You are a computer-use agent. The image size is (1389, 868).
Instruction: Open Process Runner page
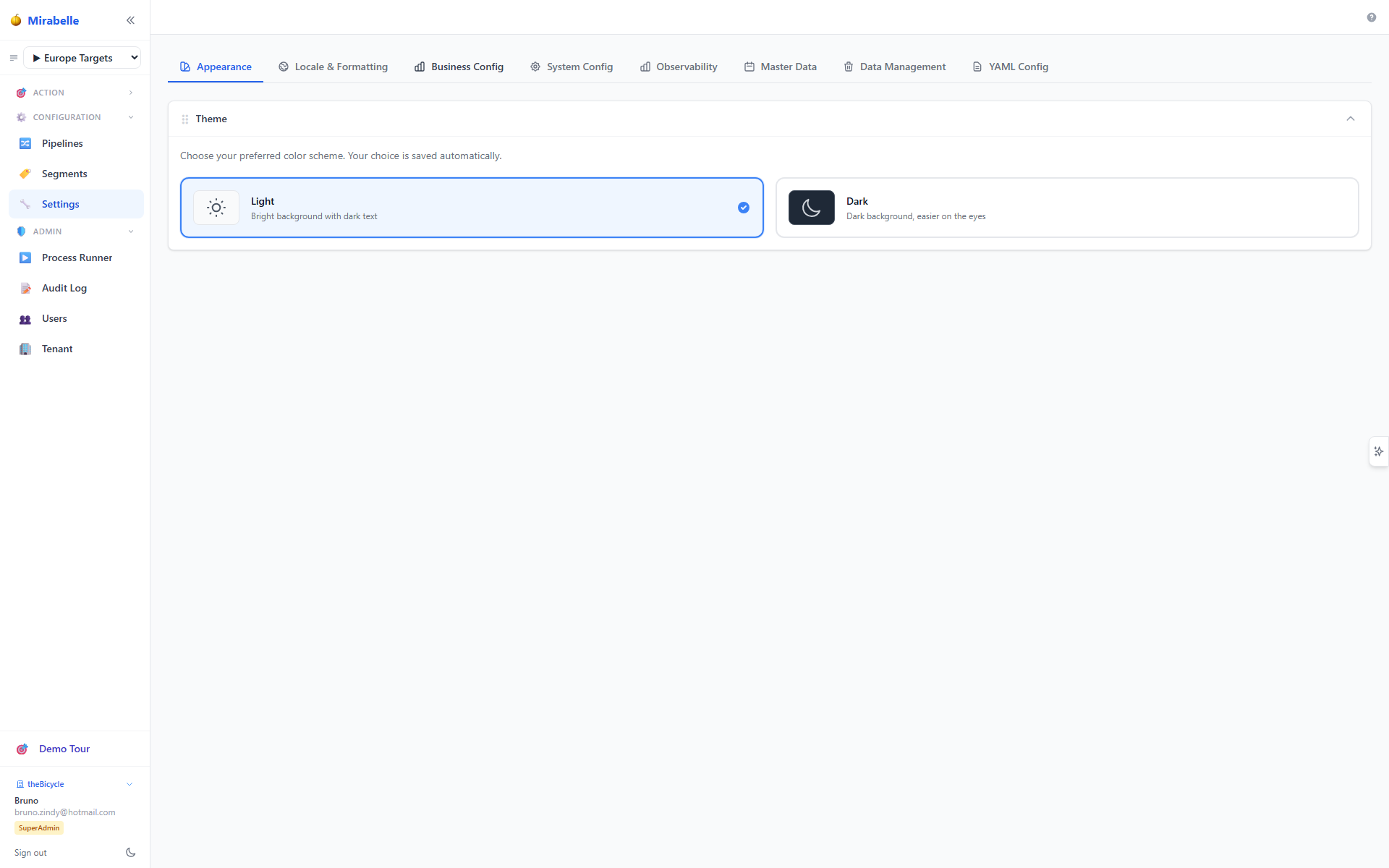[x=76, y=258]
